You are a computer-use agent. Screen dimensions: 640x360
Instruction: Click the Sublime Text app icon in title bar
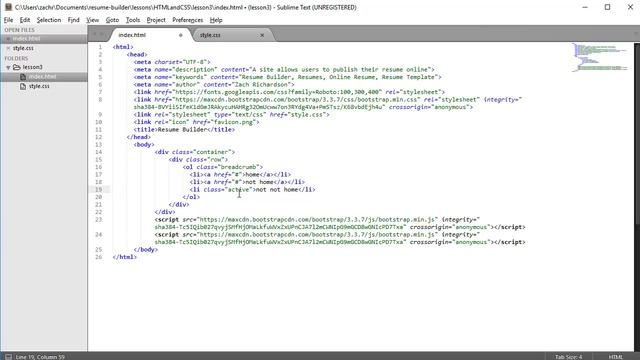[8, 7]
